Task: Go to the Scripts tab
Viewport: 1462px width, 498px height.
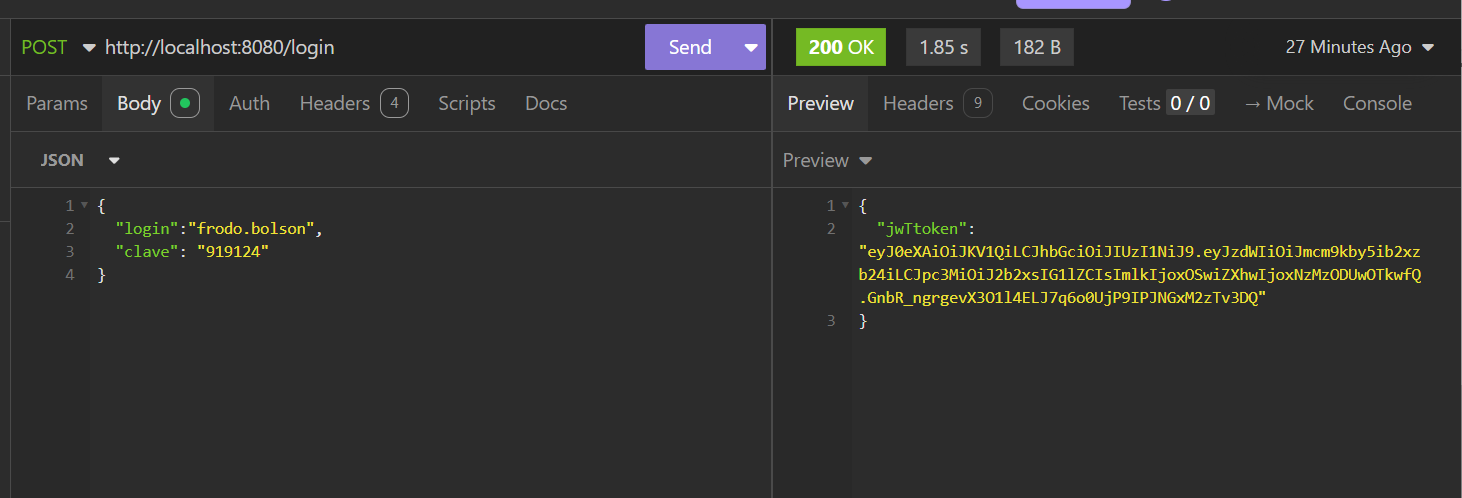Action: pos(466,103)
